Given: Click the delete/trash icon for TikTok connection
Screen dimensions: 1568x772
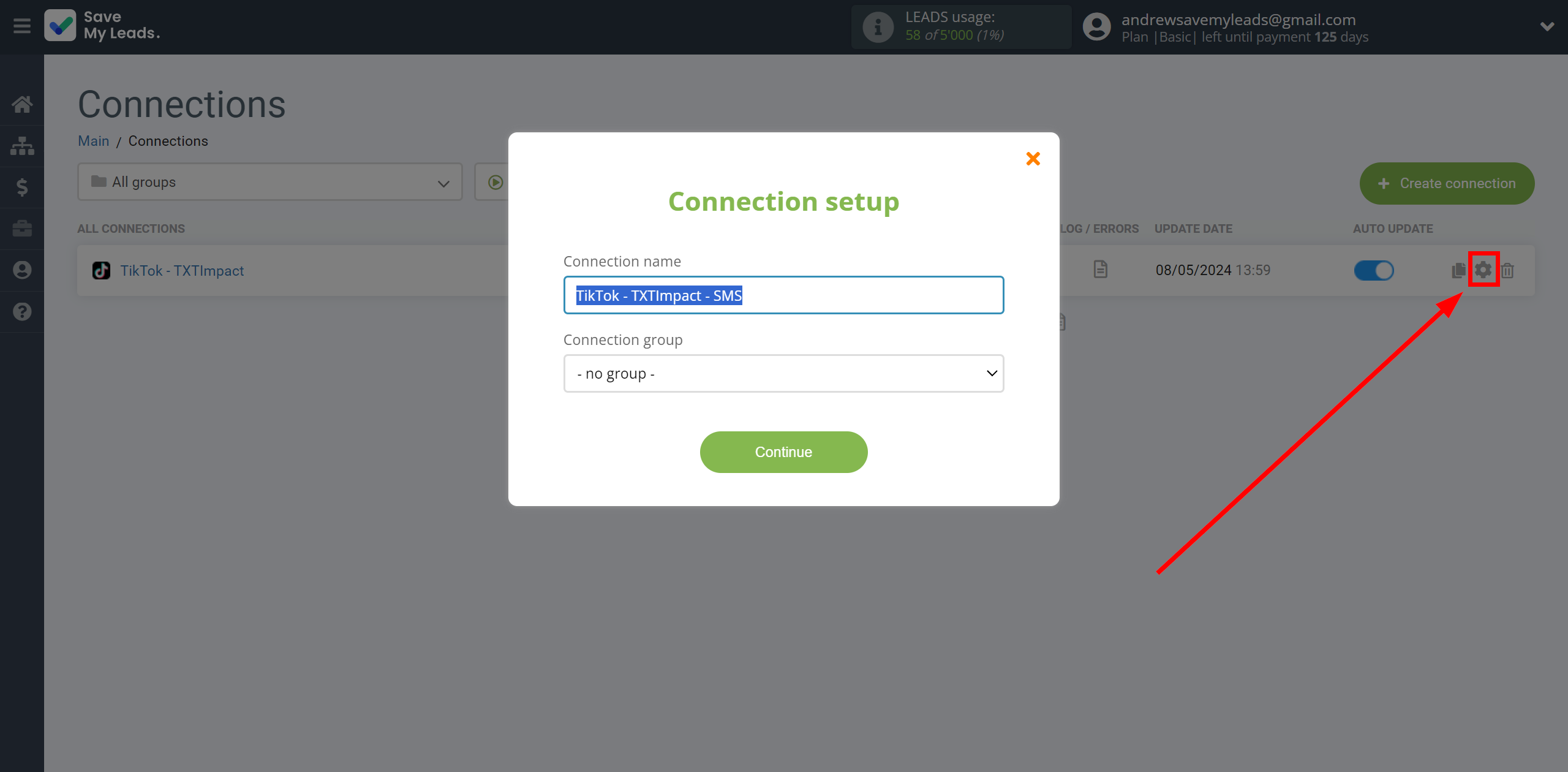Looking at the screenshot, I should (x=1508, y=270).
